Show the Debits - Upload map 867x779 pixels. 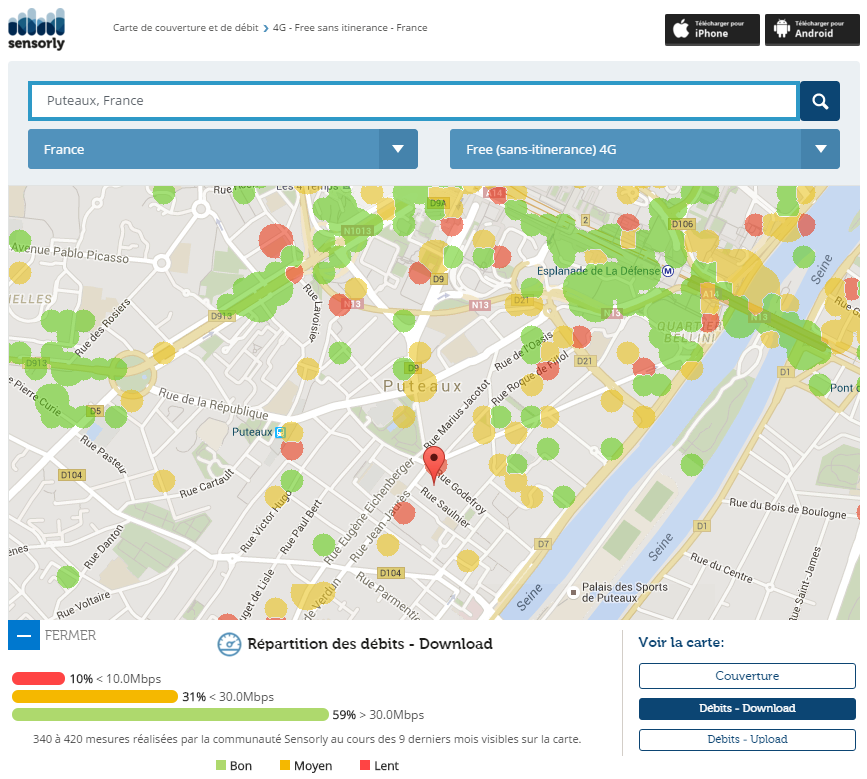(747, 740)
